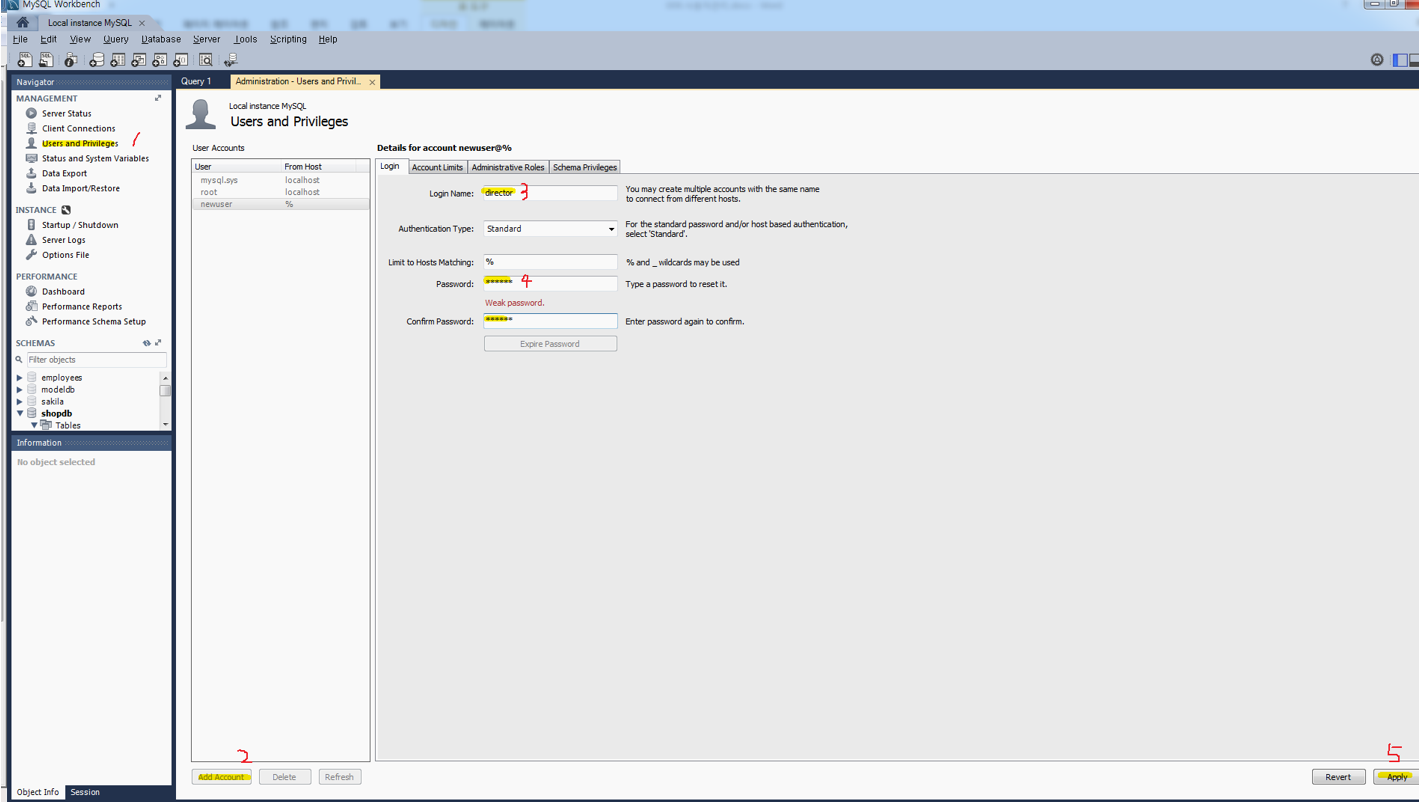The height and width of the screenshot is (802, 1419).
Task: Click the Apply button
Action: [x=1396, y=777]
